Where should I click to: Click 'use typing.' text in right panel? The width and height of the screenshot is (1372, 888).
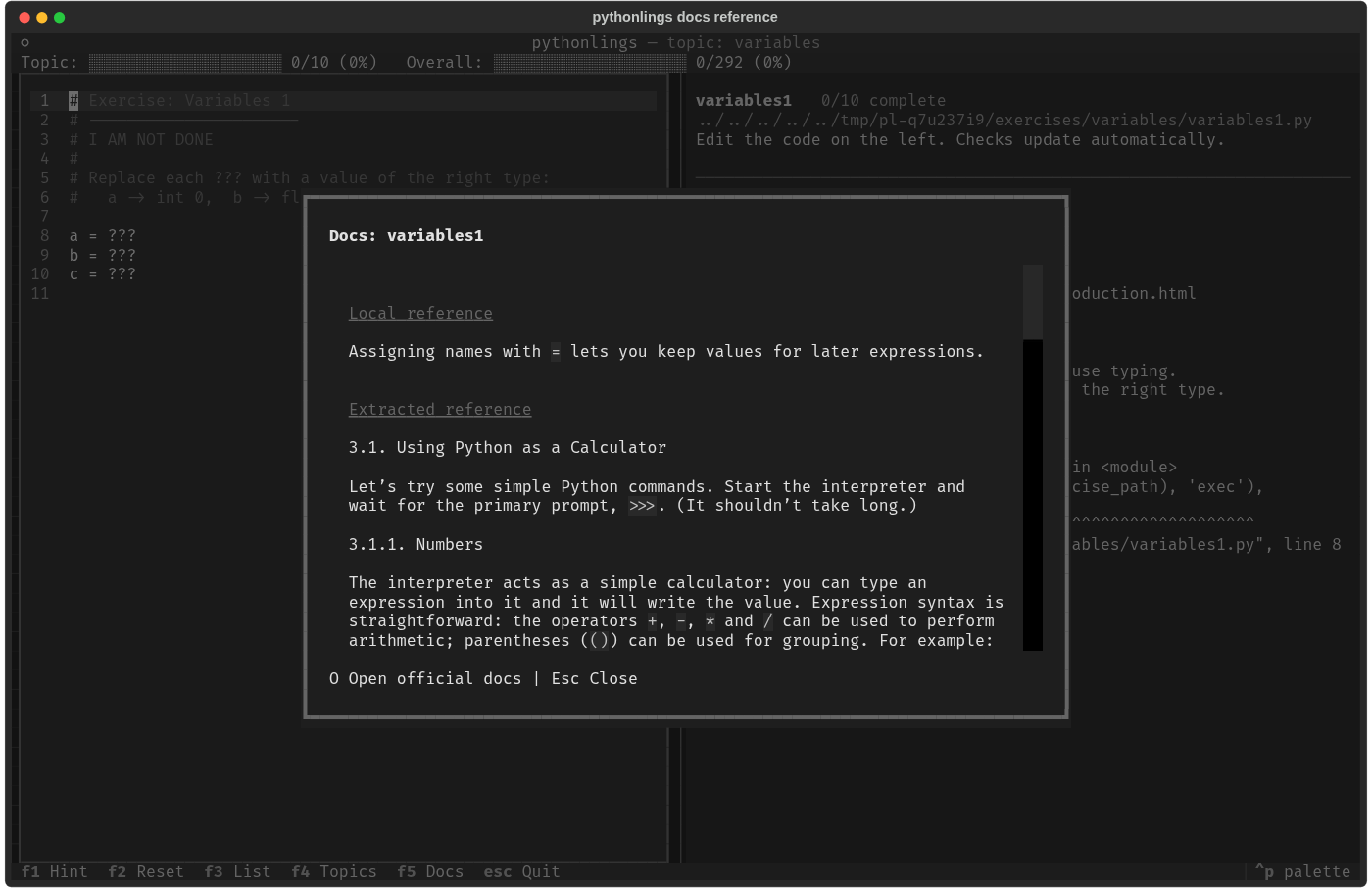click(1124, 370)
